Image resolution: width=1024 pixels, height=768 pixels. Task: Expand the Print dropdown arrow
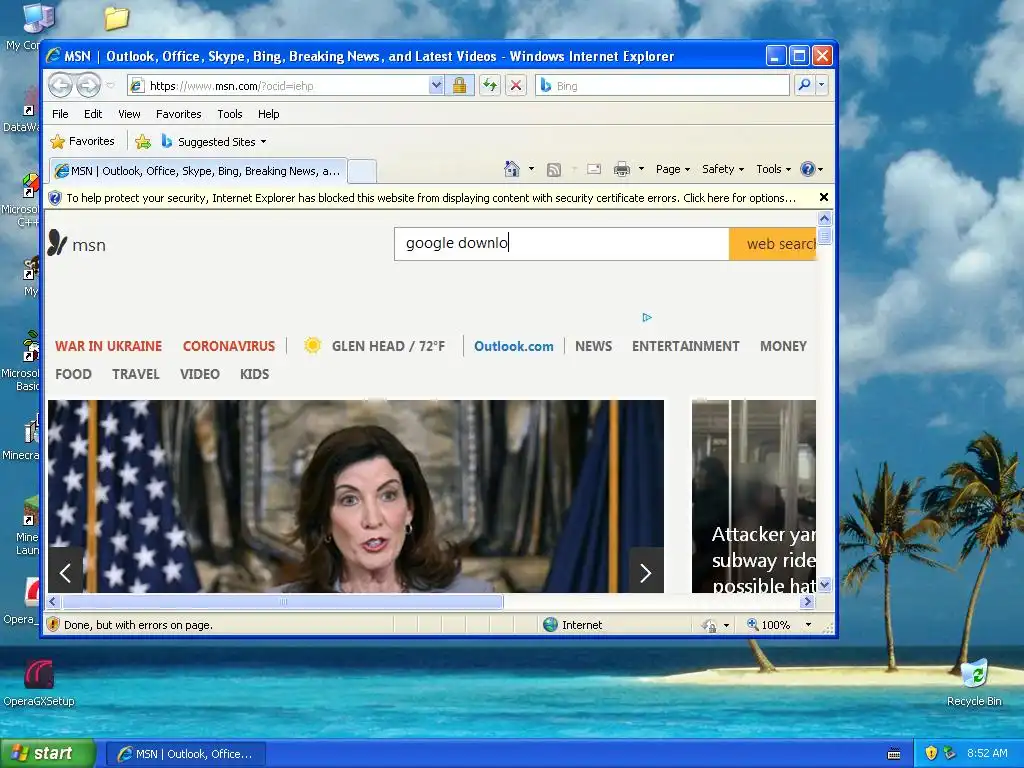(641, 169)
